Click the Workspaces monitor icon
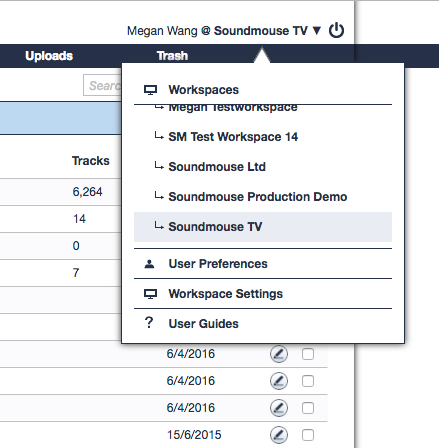Viewport: 439px width, 448px height. click(x=150, y=90)
